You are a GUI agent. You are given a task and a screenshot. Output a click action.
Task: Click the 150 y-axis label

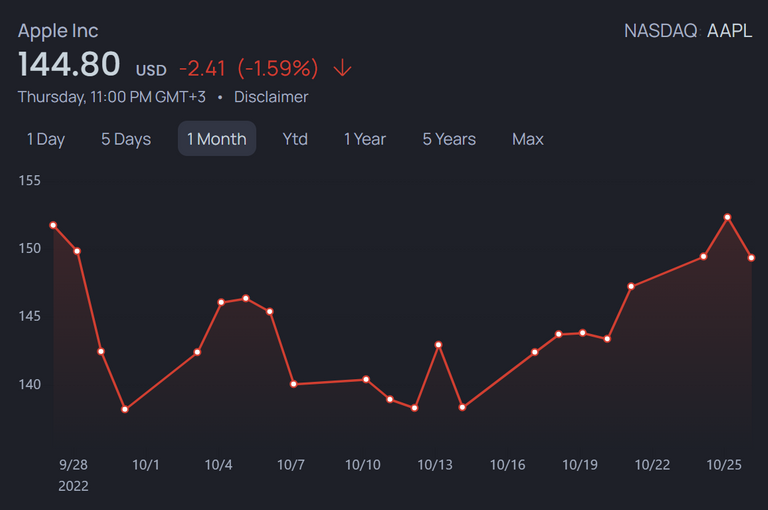coord(29,248)
